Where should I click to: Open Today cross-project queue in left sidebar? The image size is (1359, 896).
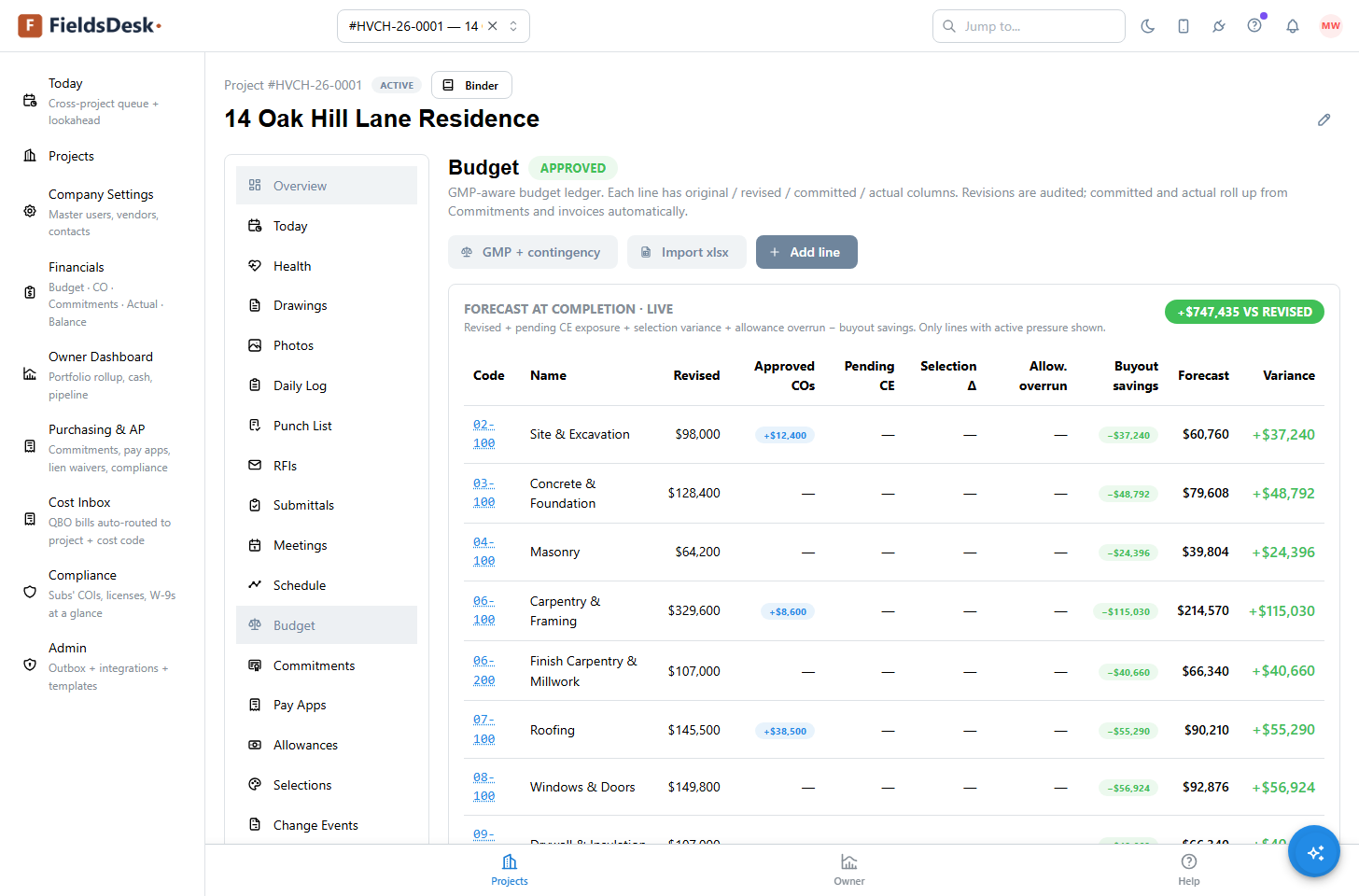[102, 101]
